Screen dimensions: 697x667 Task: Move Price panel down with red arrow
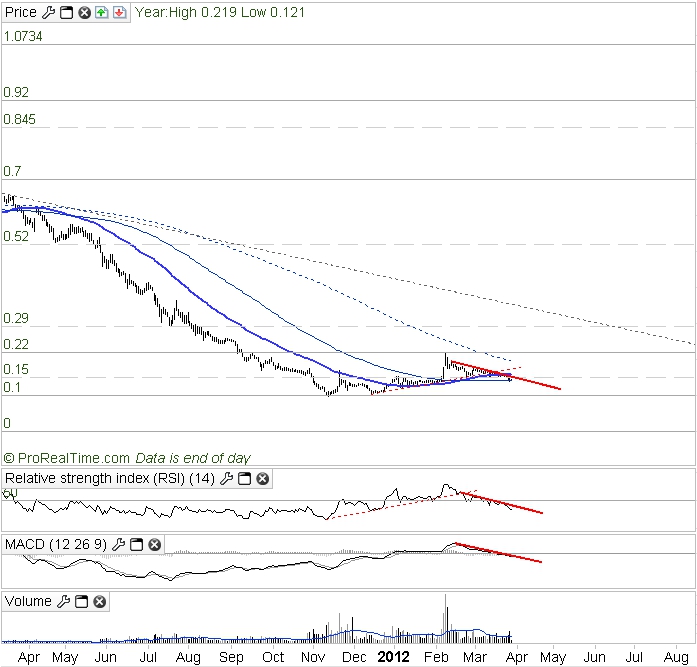pos(119,12)
